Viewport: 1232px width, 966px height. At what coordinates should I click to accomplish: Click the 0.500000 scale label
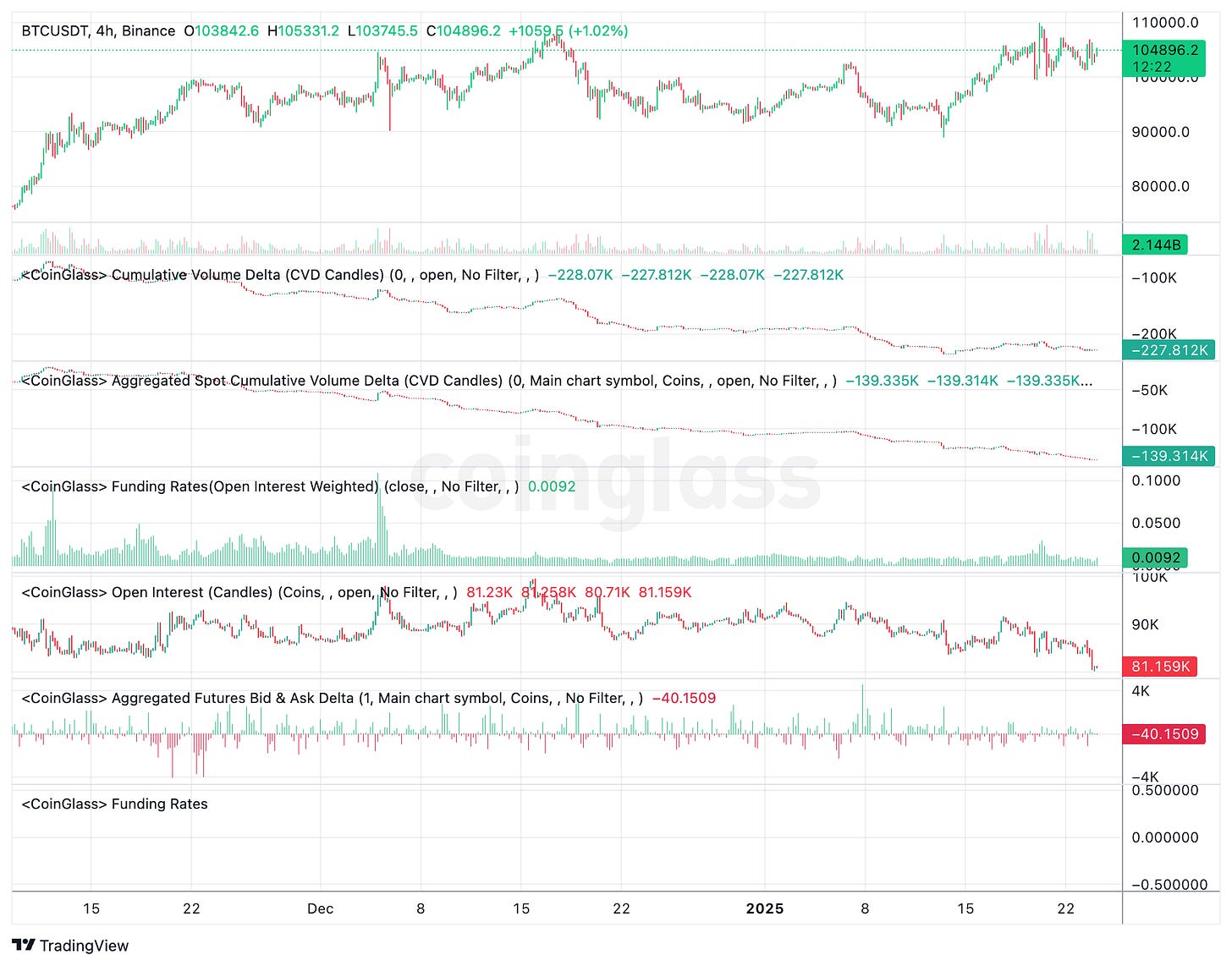click(x=1165, y=790)
